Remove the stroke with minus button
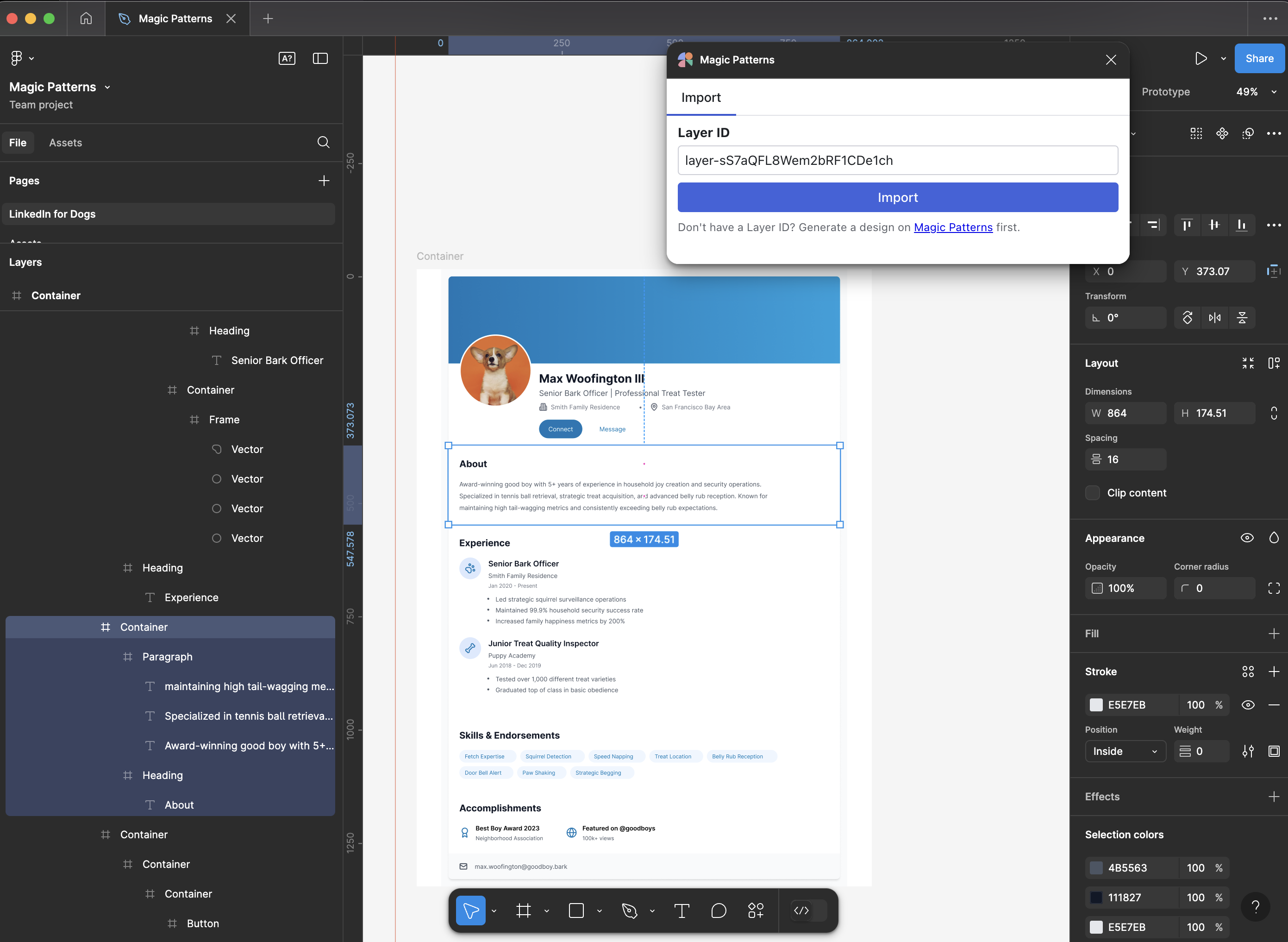Image resolution: width=1288 pixels, height=942 pixels. pyautogui.click(x=1274, y=705)
